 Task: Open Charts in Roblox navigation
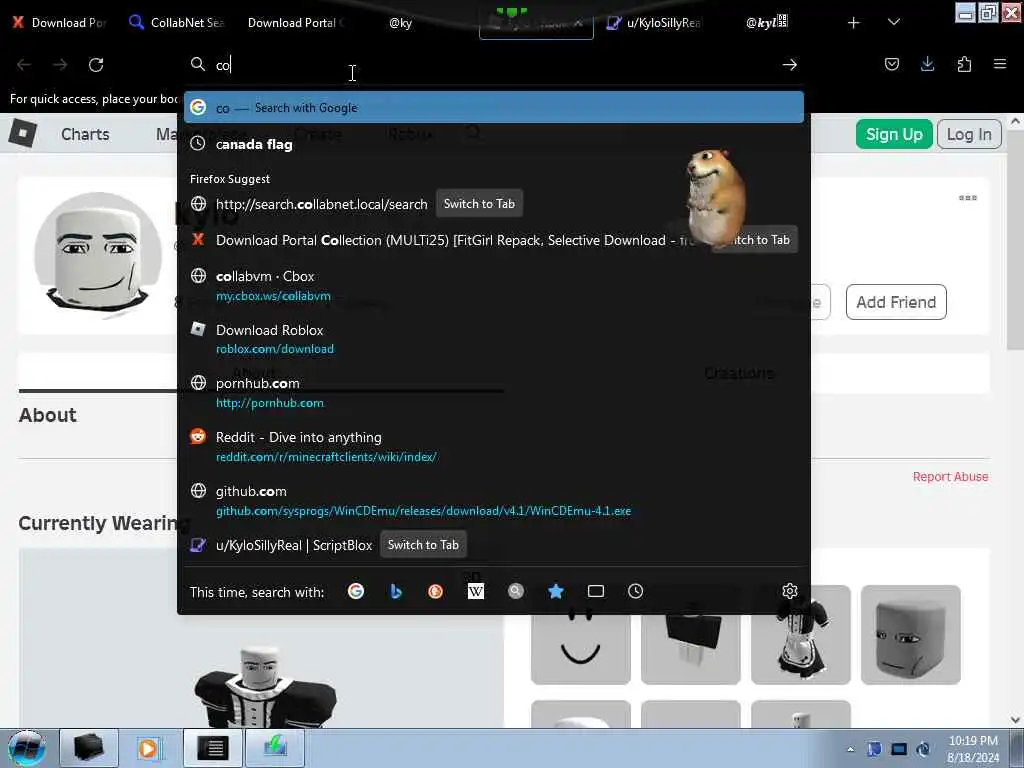point(85,135)
